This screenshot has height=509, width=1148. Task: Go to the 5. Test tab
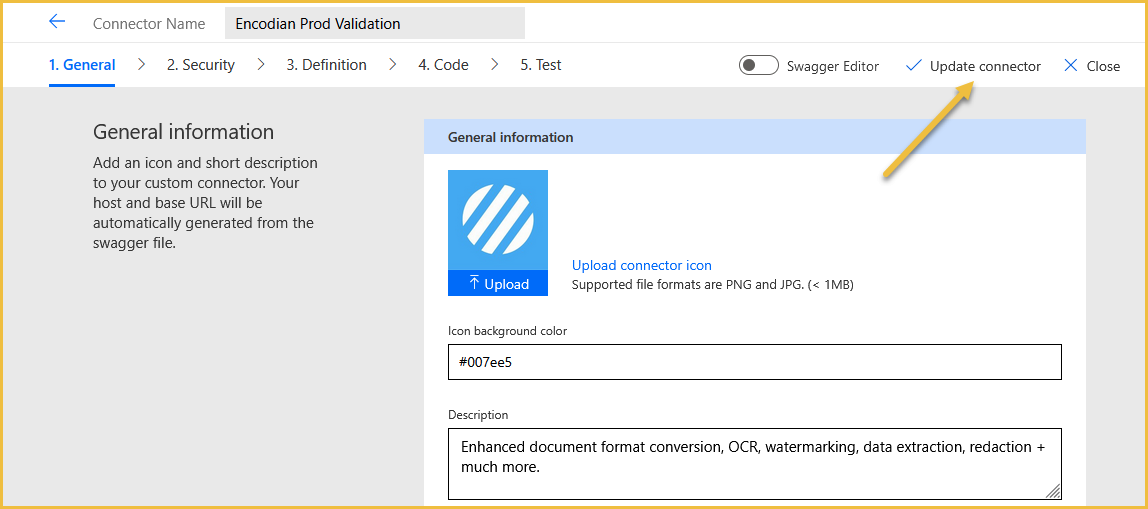coord(541,65)
